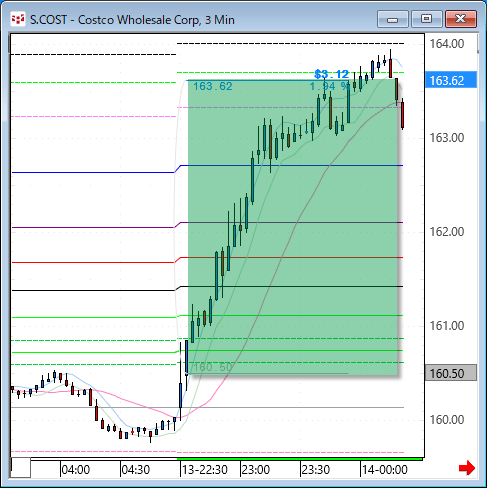
Task: Click the 04:30 time axis label
Action: click(135, 470)
